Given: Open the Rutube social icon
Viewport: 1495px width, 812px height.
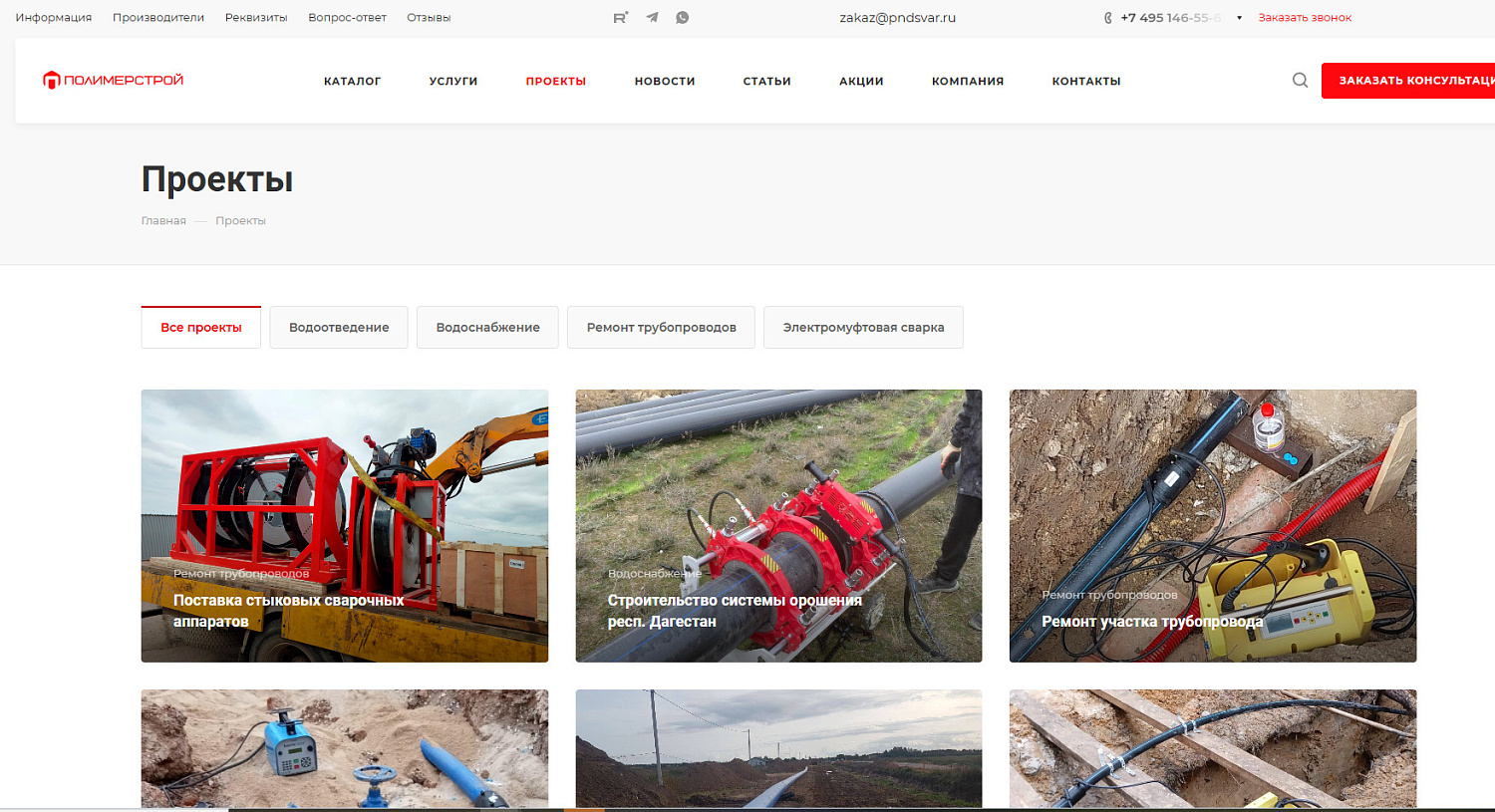Looking at the screenshot, I should click(620, 18).
